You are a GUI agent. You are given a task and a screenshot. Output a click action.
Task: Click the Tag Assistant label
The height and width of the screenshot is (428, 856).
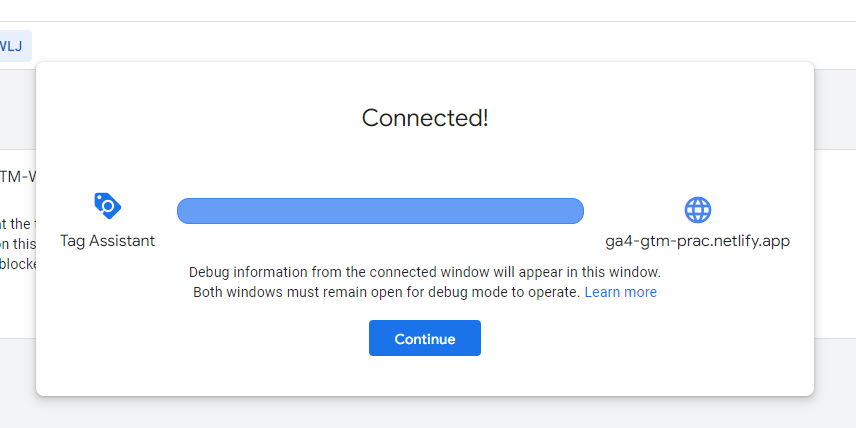pos(108,241)
